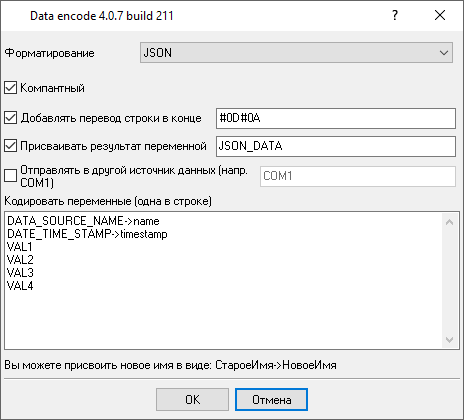Click the VAL1 line in variables list
The image size is (464, 420).
20,247
